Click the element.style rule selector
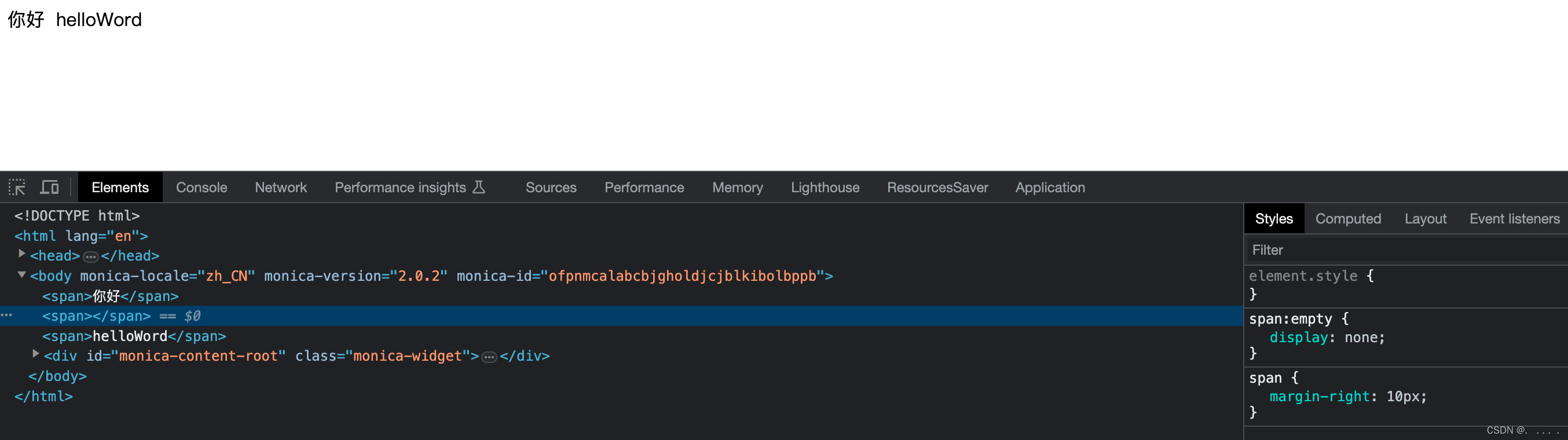1568x440 pixels. (1303, 276)
